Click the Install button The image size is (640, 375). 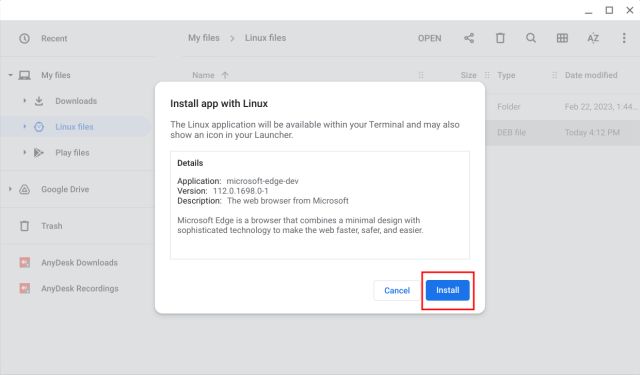pyautogui.click(x=447, y=290)
